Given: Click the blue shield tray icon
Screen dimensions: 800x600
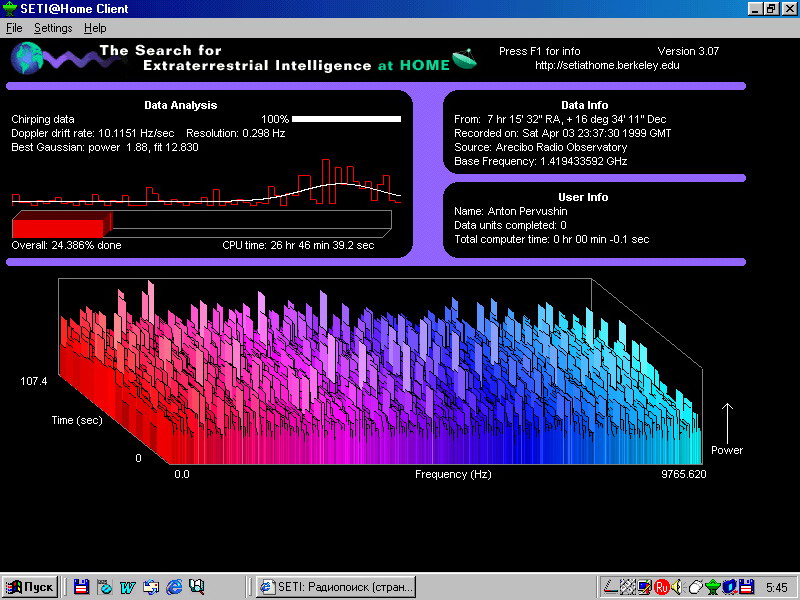Looking at the screenshot, I should (730, 587).
